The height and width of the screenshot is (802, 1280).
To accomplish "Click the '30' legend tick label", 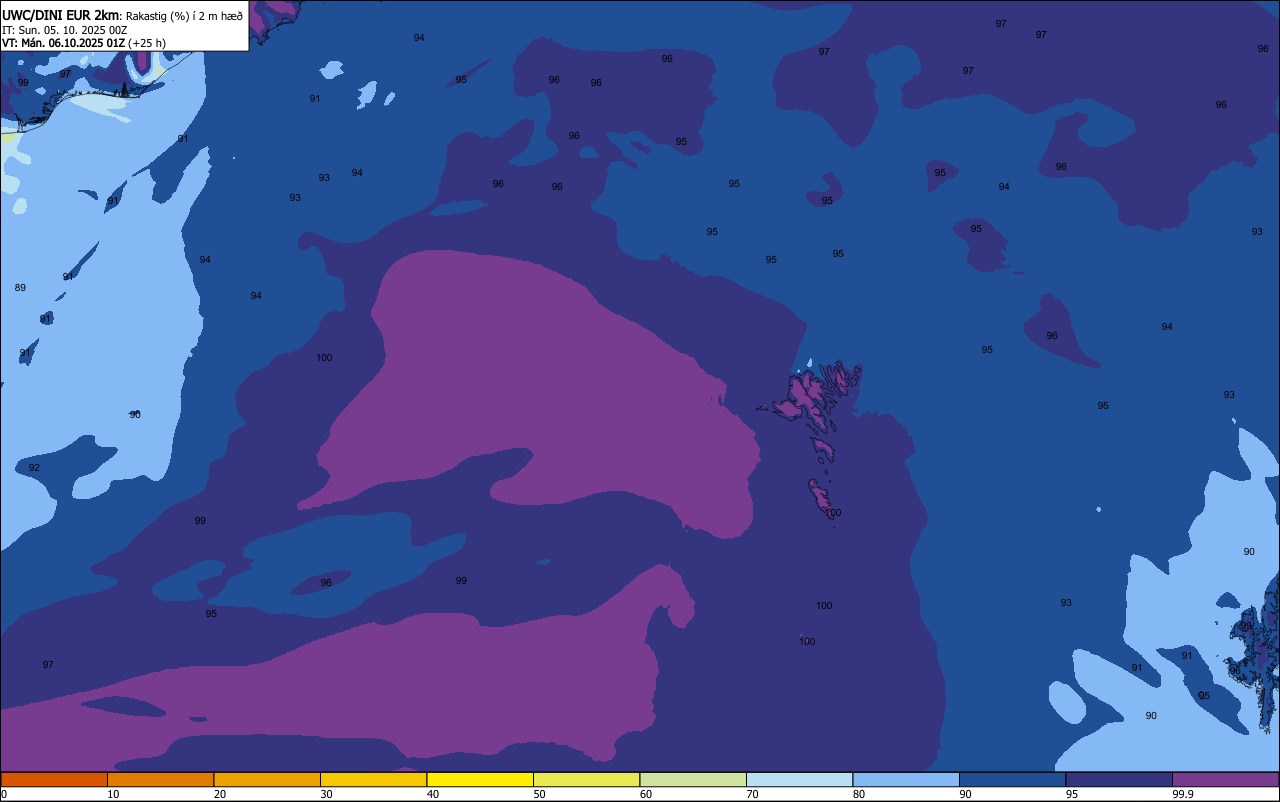I will [x=326, y=794].
